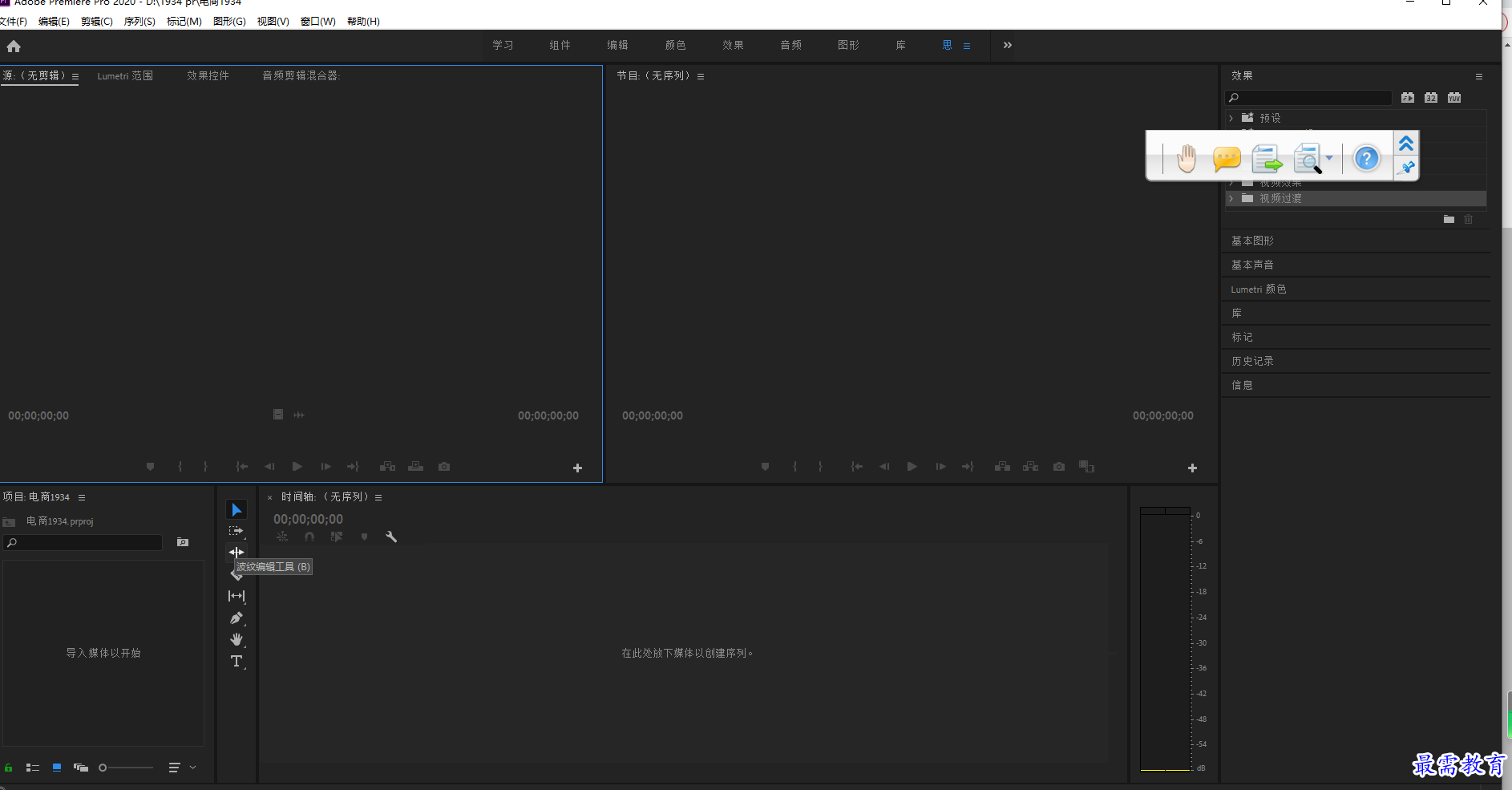Open the program monitor panel menu
Screen dimensions: 1512x790
click(701, 77)
